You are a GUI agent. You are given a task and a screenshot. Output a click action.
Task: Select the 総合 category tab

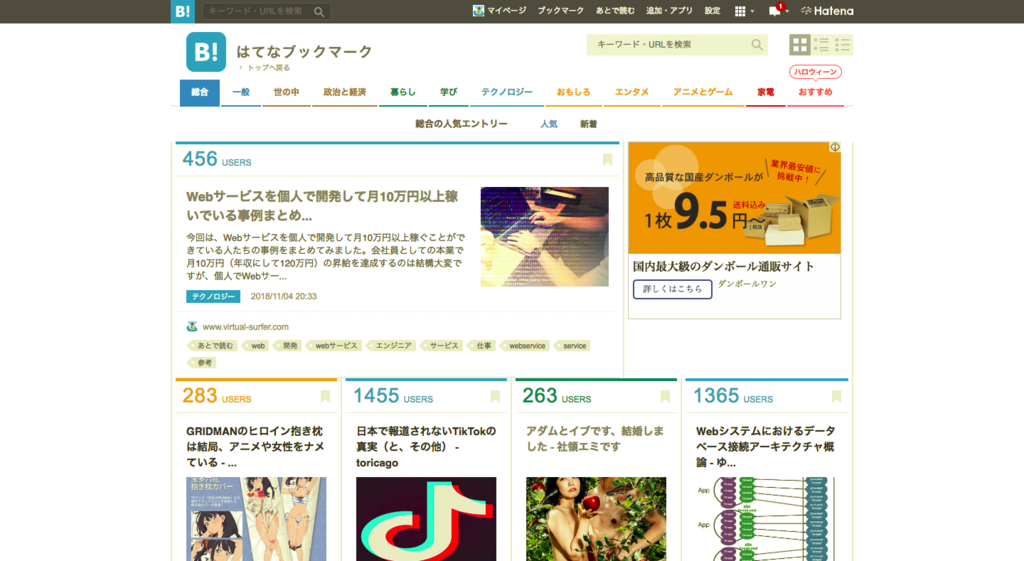click(200, 93)
